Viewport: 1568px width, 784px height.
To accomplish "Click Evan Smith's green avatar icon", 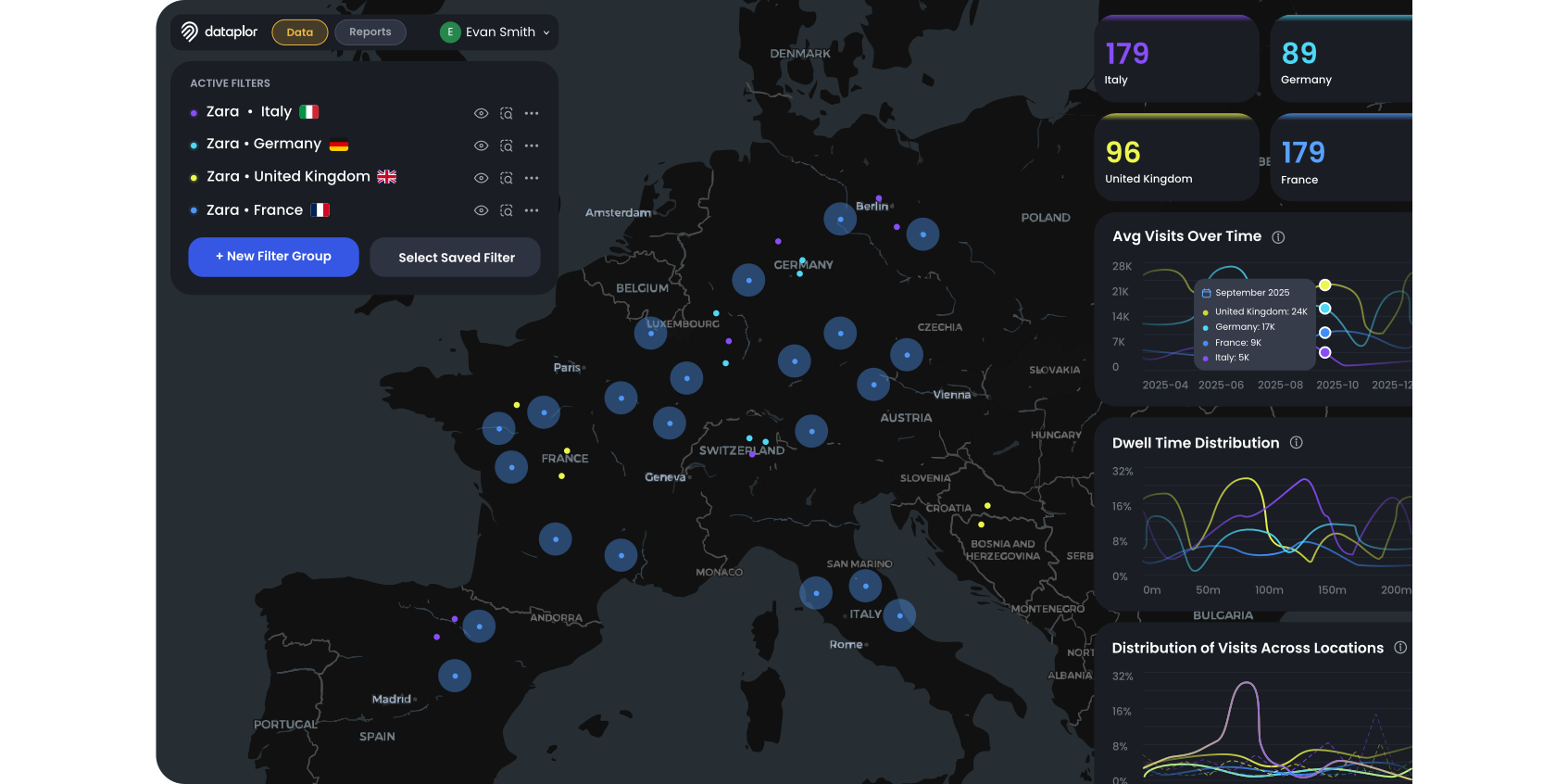I will tap(450, 32).
